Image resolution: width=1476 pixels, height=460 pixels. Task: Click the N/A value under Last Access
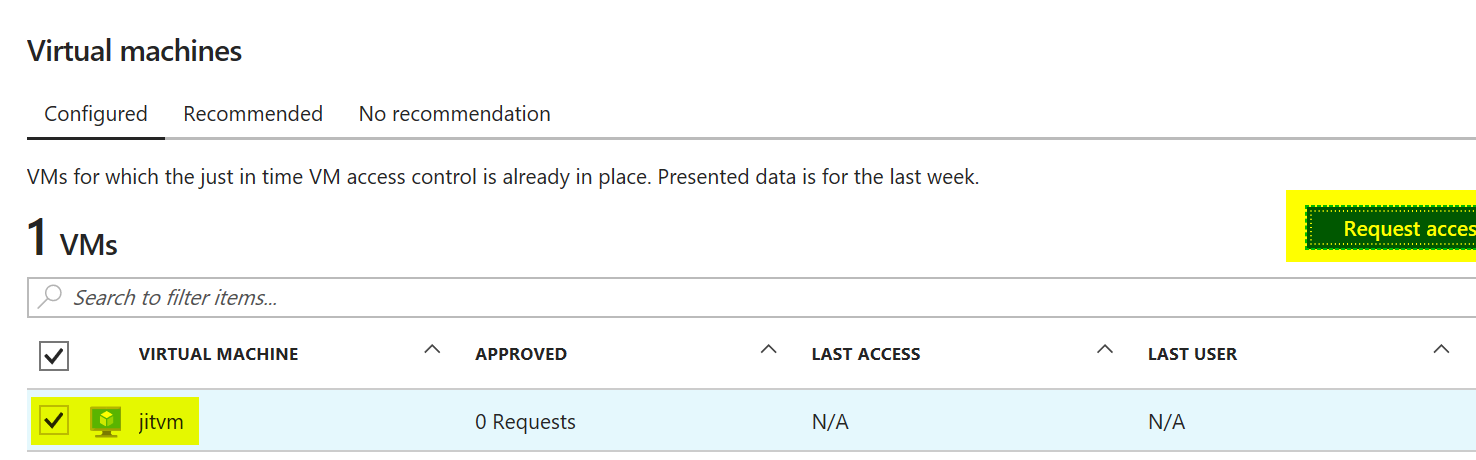(830, 422)
